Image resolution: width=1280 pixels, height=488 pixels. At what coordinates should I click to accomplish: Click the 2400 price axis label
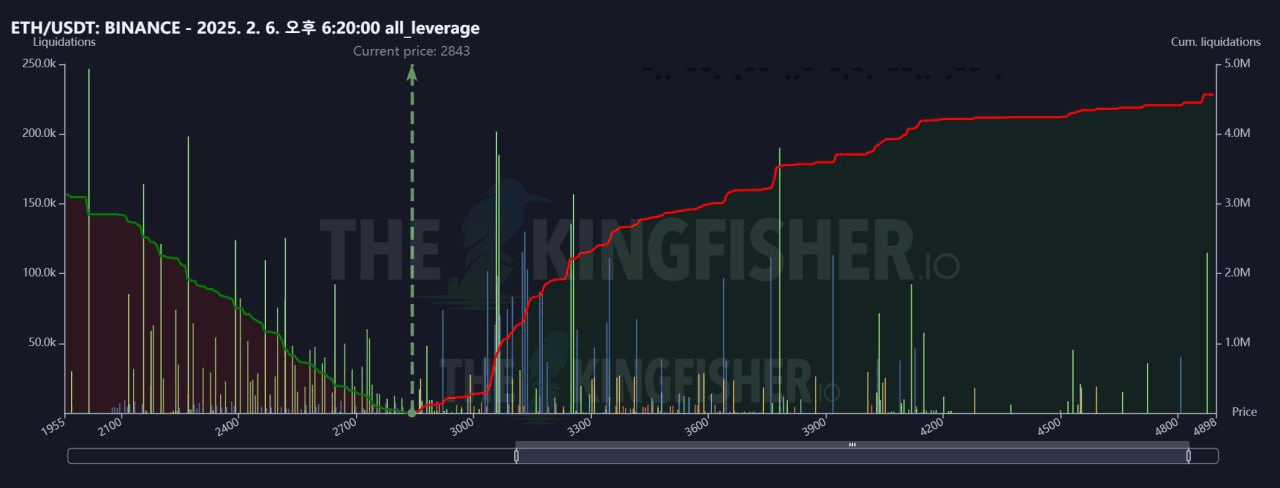(227, 427)
